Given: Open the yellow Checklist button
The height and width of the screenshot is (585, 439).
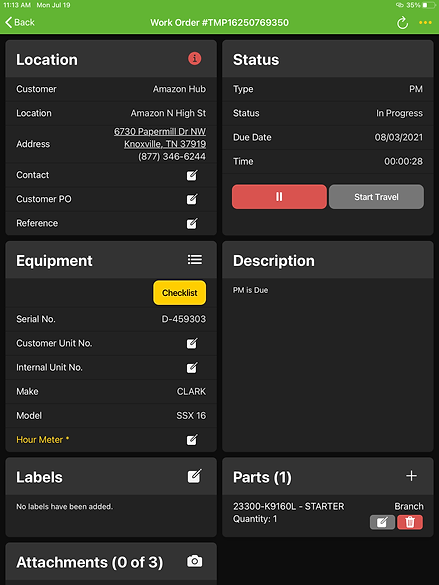Looking at the screenshot, I should coord(179,293).
